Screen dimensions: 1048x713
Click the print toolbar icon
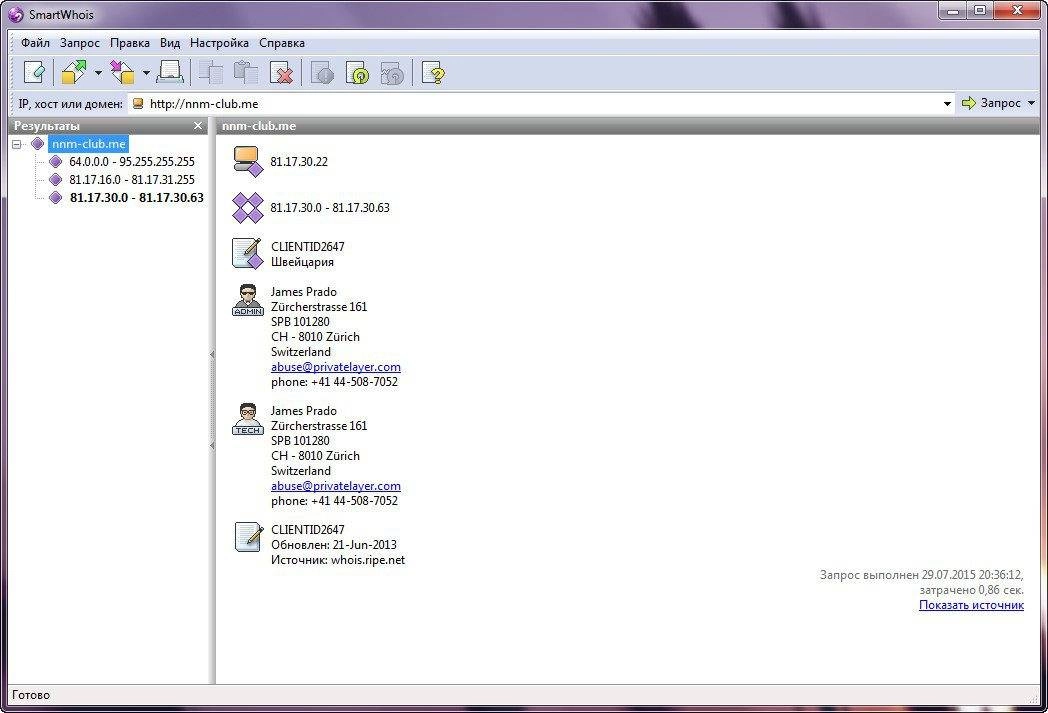tap(170, 72)
